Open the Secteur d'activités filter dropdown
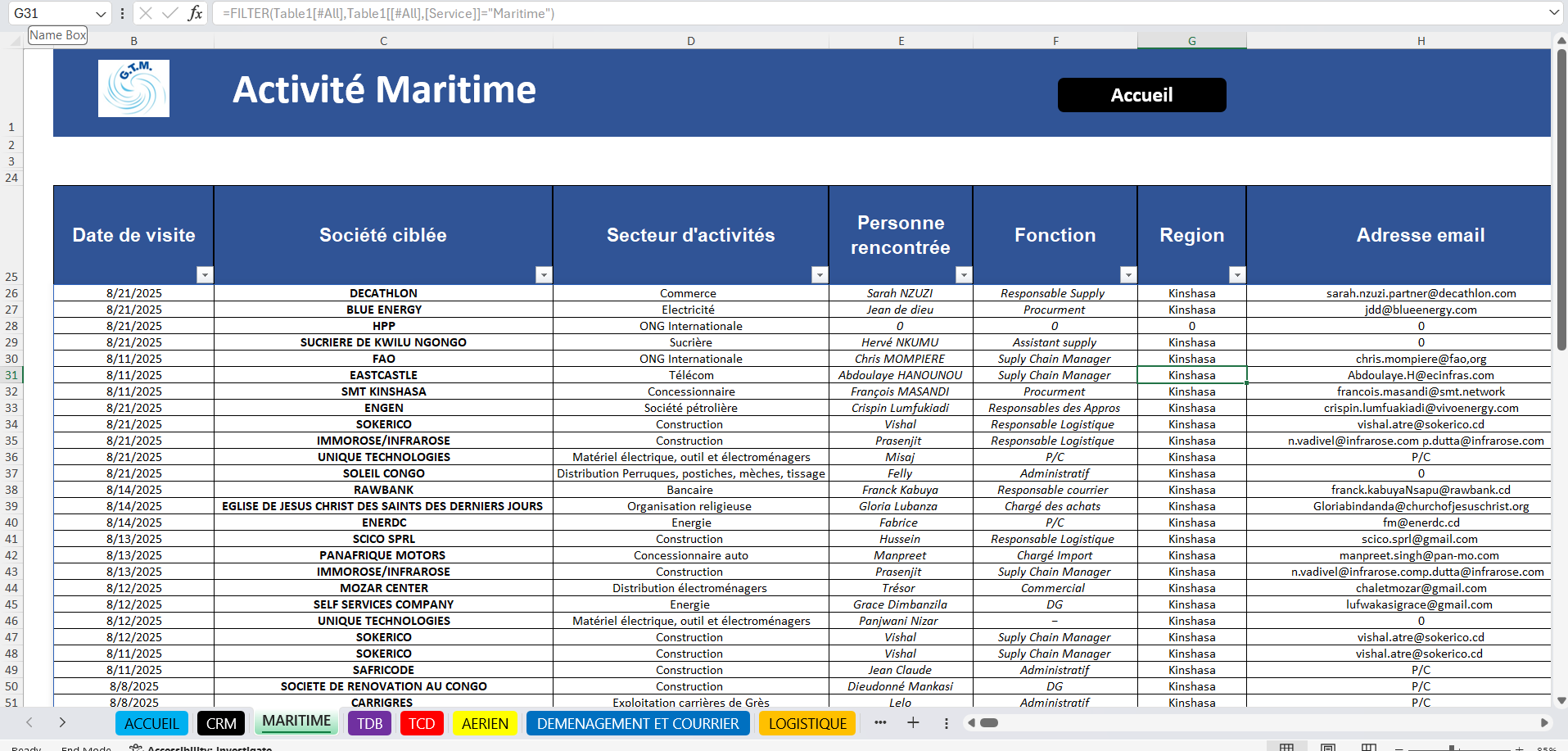The height and width of the screenshot is (751, 1568). pos(820,275)
